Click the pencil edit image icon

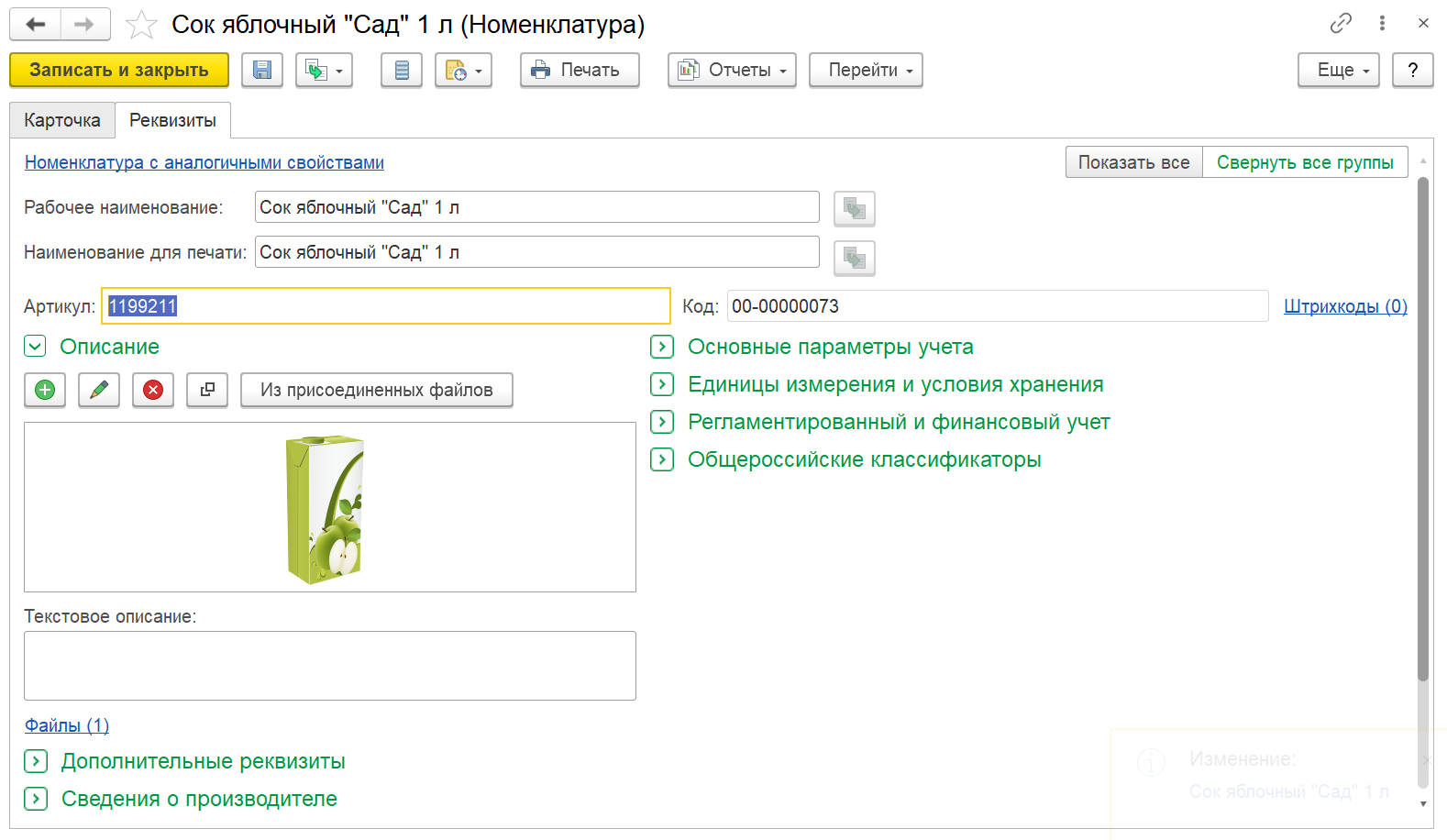99,390
